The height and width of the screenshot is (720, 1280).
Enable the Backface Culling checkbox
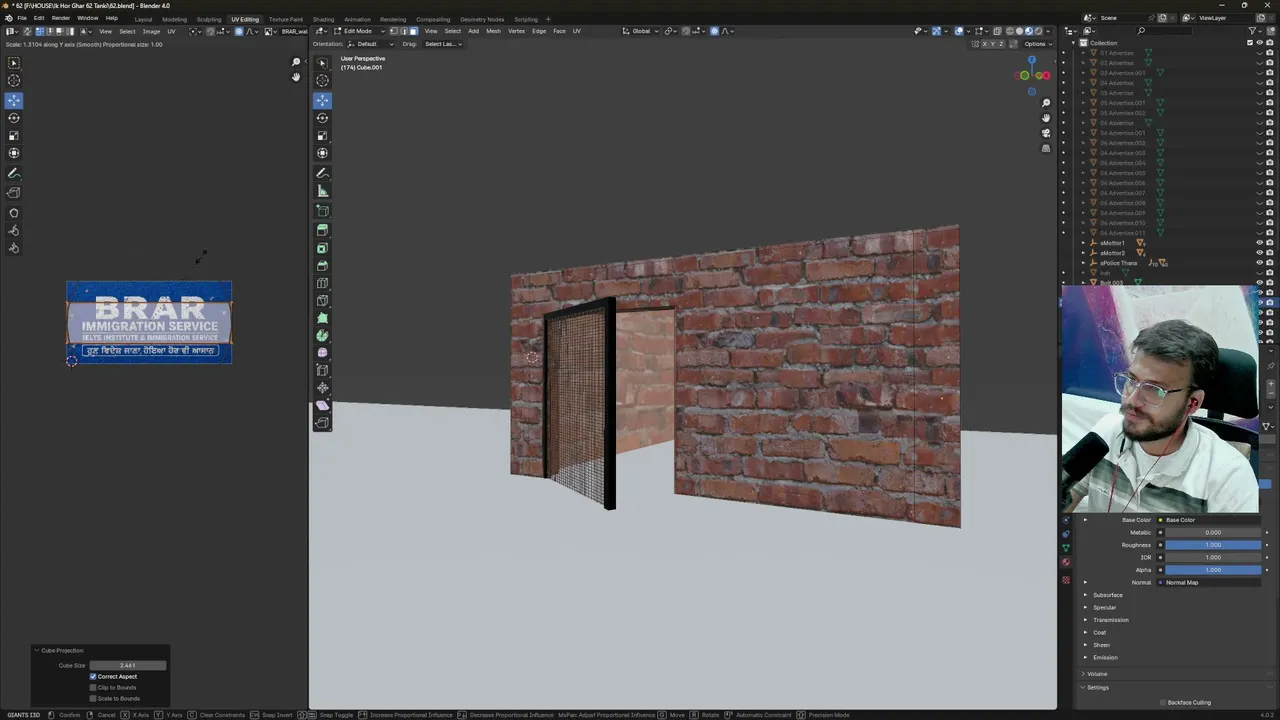pos(1163,703)
